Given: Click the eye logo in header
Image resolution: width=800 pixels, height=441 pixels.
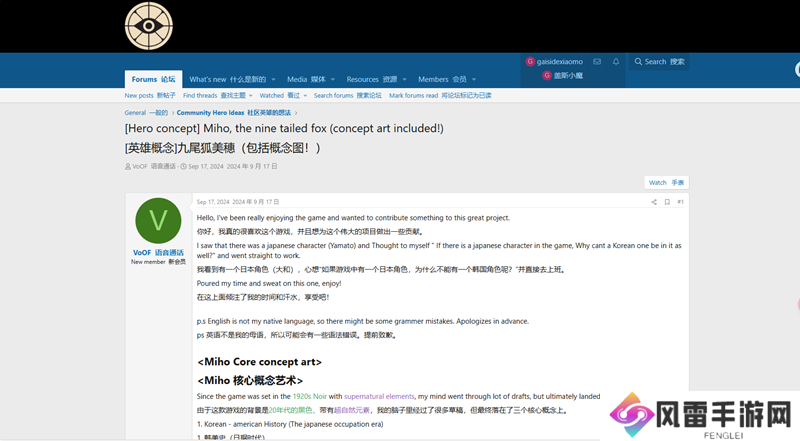Looking at the screenshot, I should click(148, 26).
